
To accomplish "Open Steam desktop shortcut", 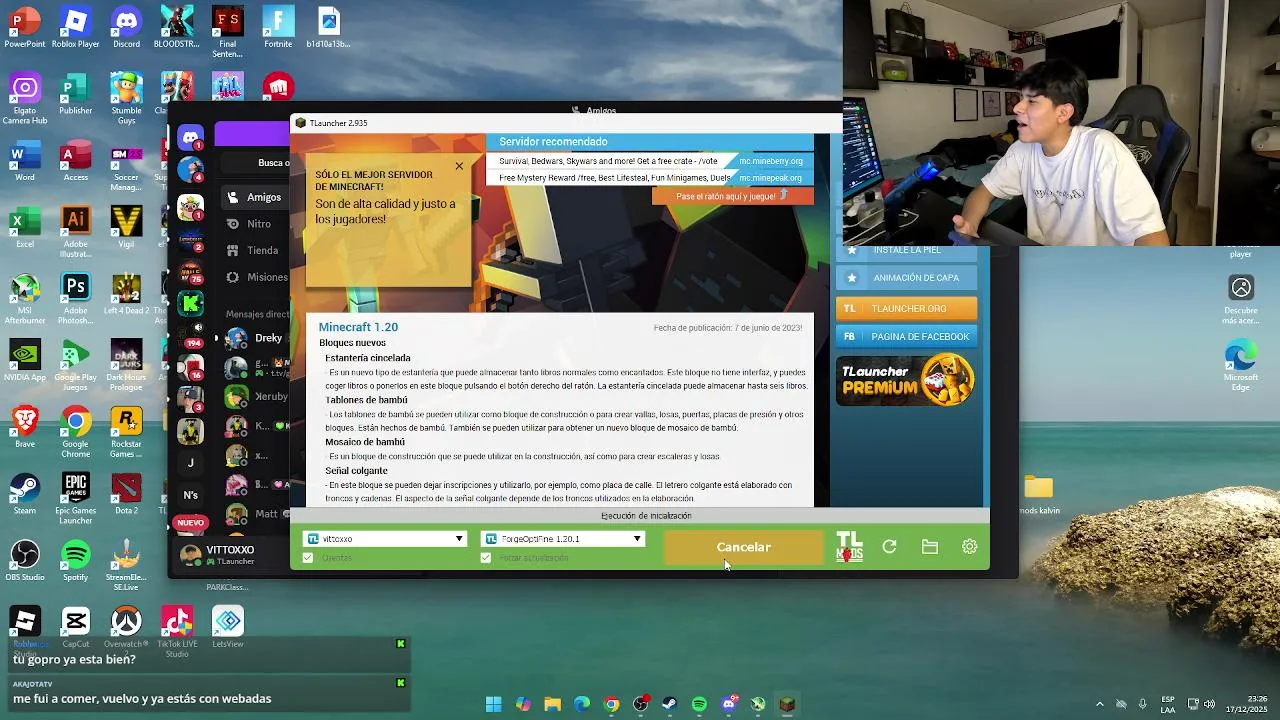I will click(25, 494).
